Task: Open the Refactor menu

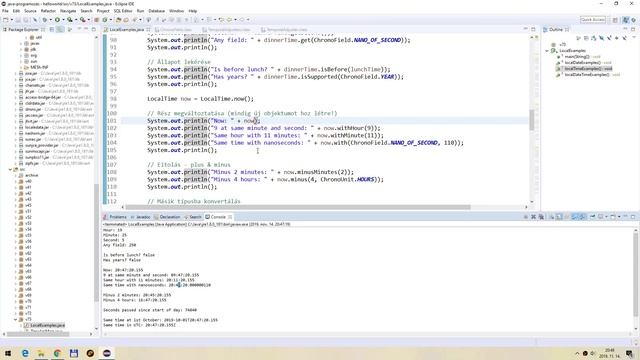Action: tap(48, 11)
